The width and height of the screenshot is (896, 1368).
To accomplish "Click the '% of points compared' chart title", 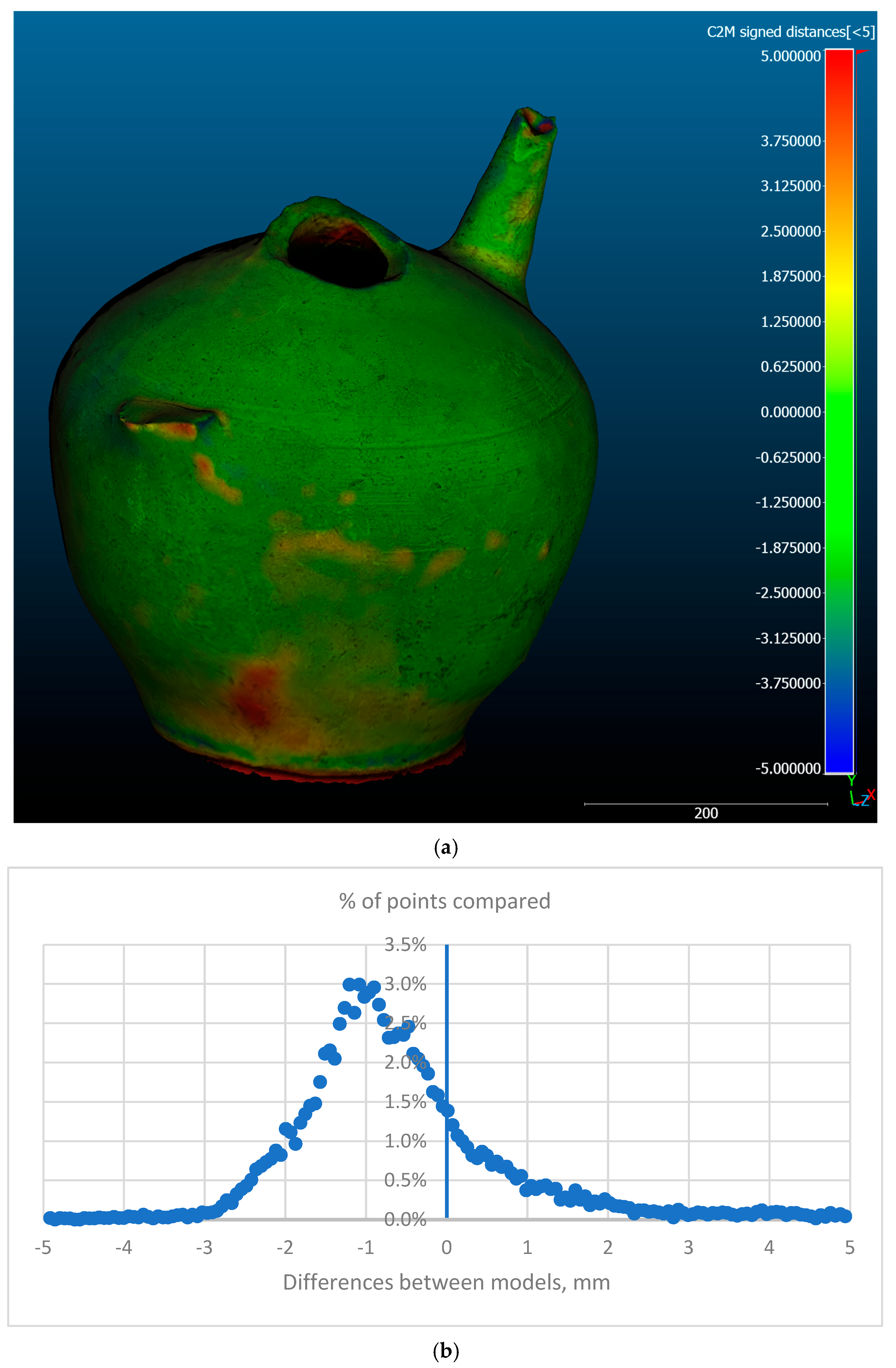I will [444, 901].
